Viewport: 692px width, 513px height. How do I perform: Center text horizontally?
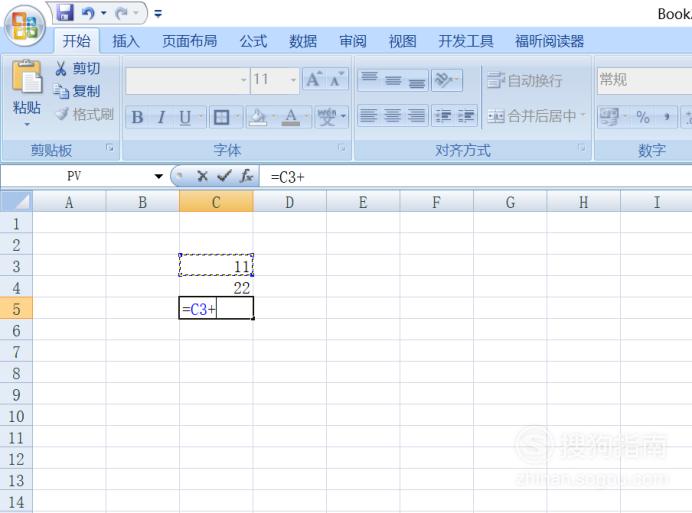point(393,116)
